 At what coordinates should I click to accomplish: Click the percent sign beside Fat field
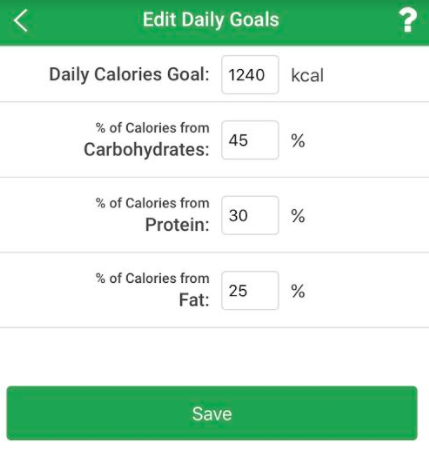point(298,291)
